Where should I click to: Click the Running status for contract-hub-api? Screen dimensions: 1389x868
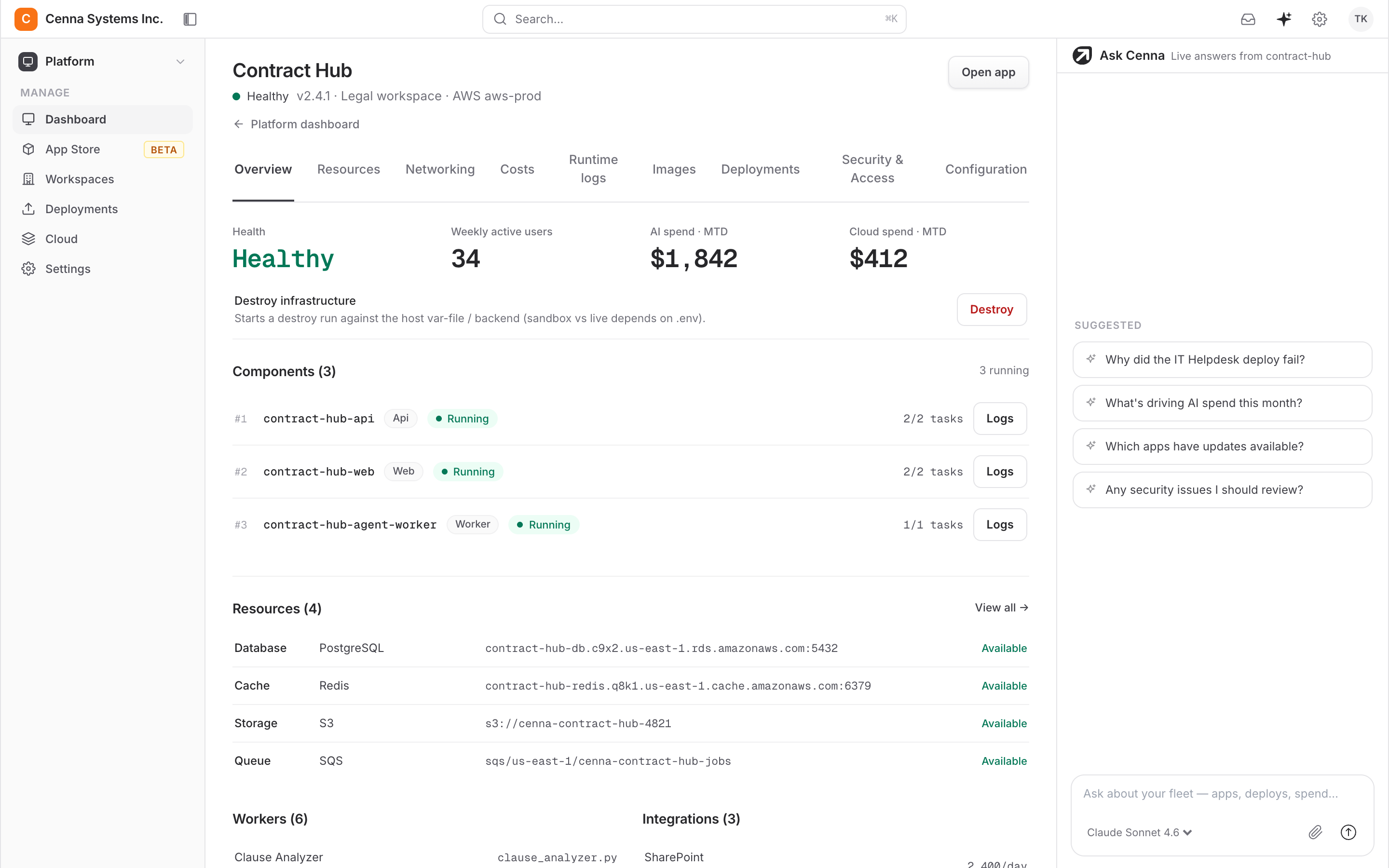tap(462, 419)
